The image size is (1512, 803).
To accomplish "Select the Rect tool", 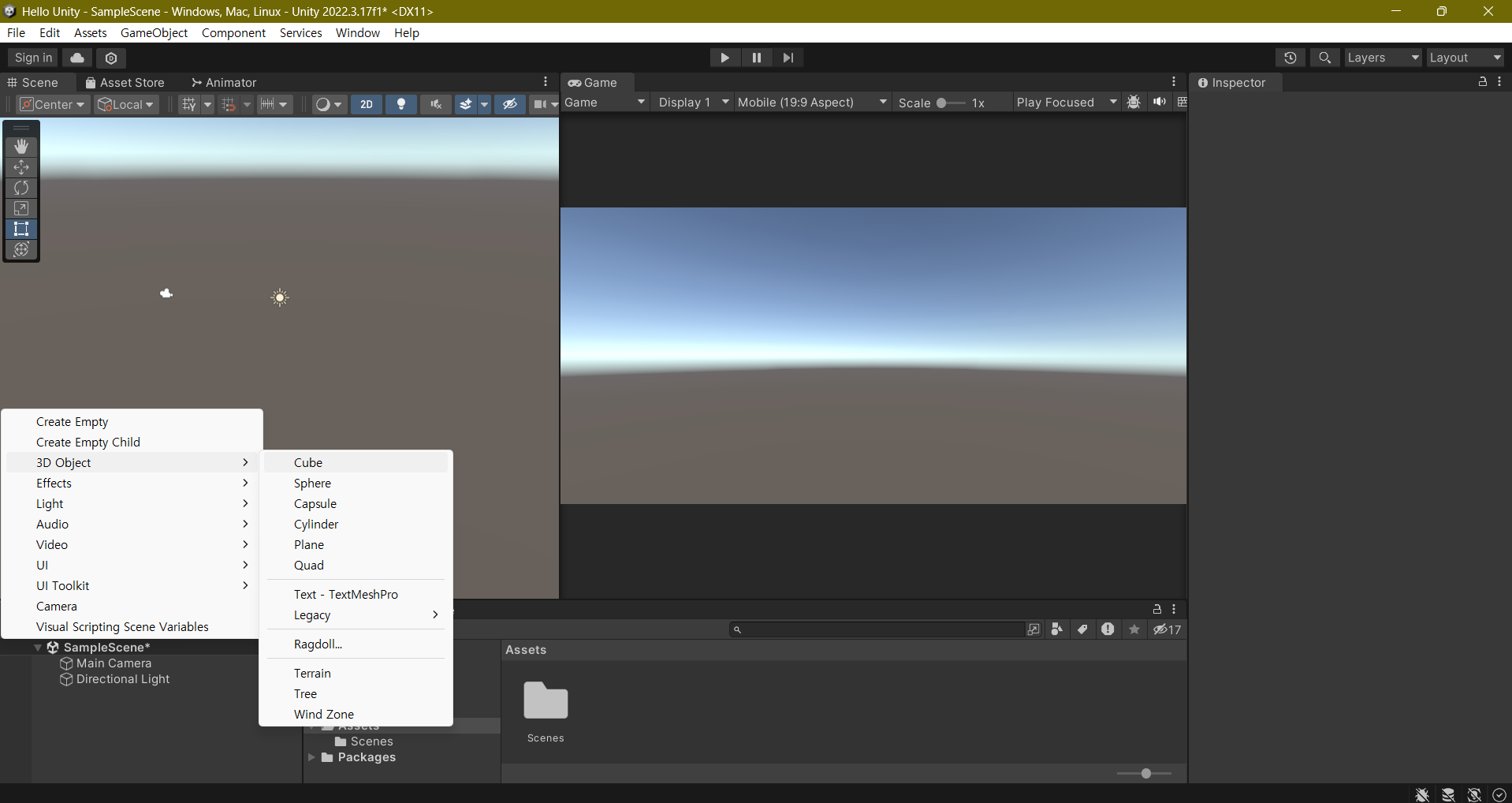I will [21, 229].
